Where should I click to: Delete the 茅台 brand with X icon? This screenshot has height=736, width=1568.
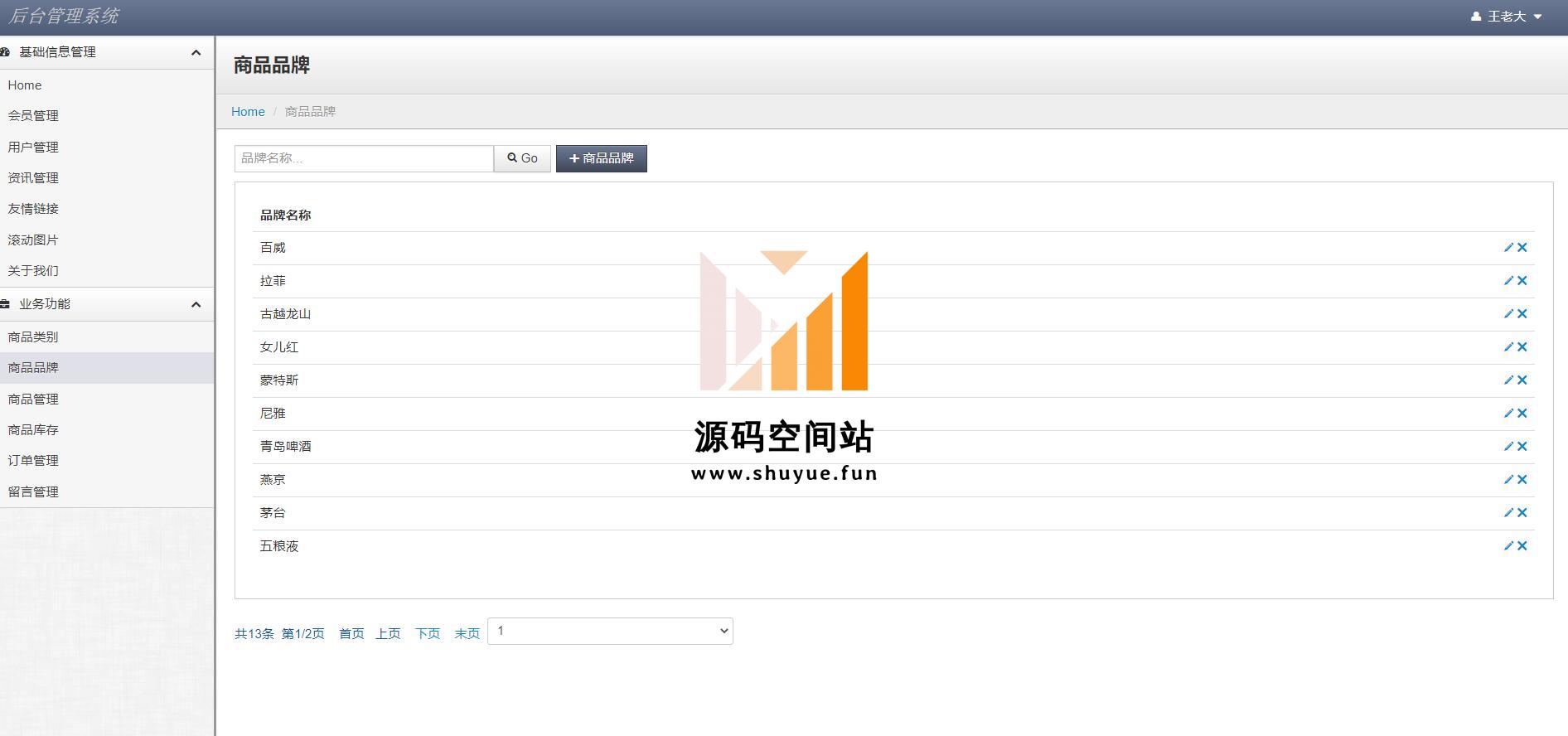click(x=1522, y=513)
